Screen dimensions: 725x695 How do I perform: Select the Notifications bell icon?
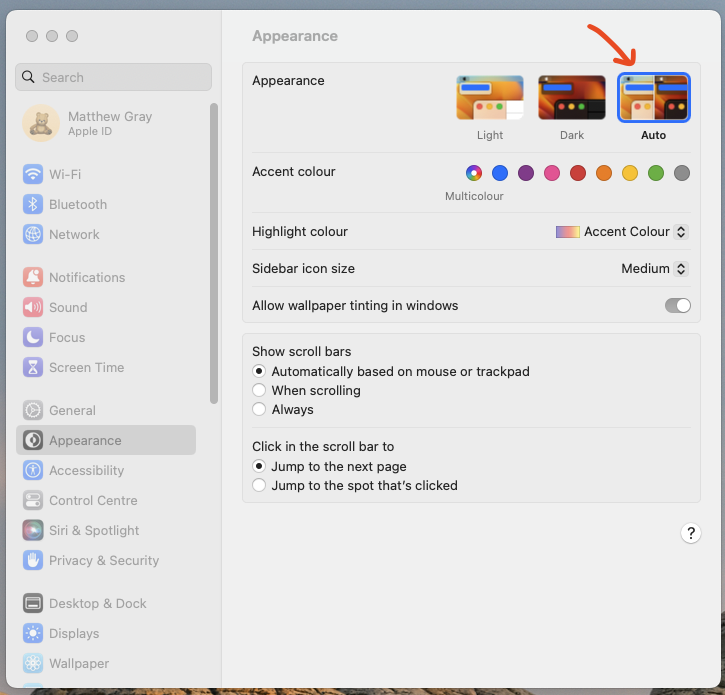pyautogui.click(x=33, y=277)
